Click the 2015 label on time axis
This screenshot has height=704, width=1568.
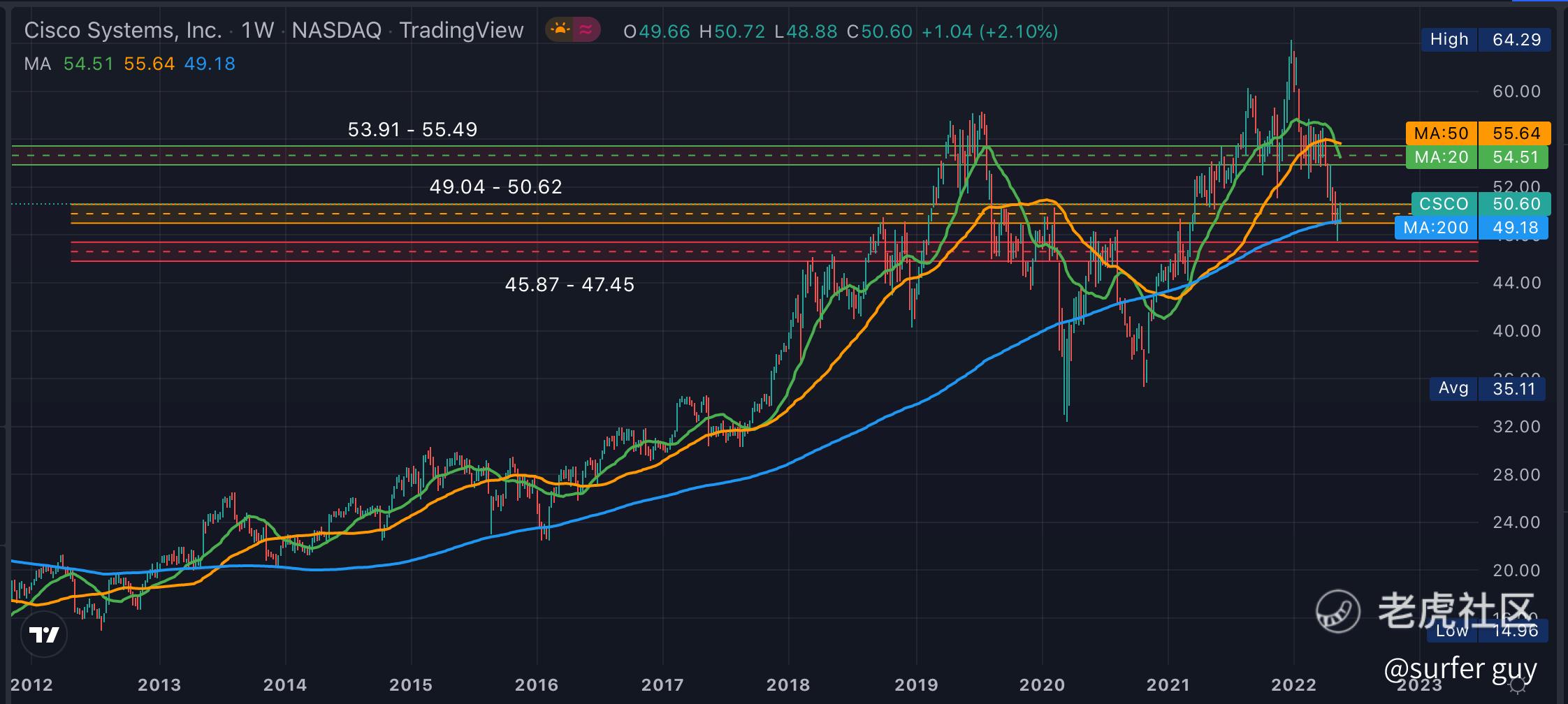(x=411, y=684)
